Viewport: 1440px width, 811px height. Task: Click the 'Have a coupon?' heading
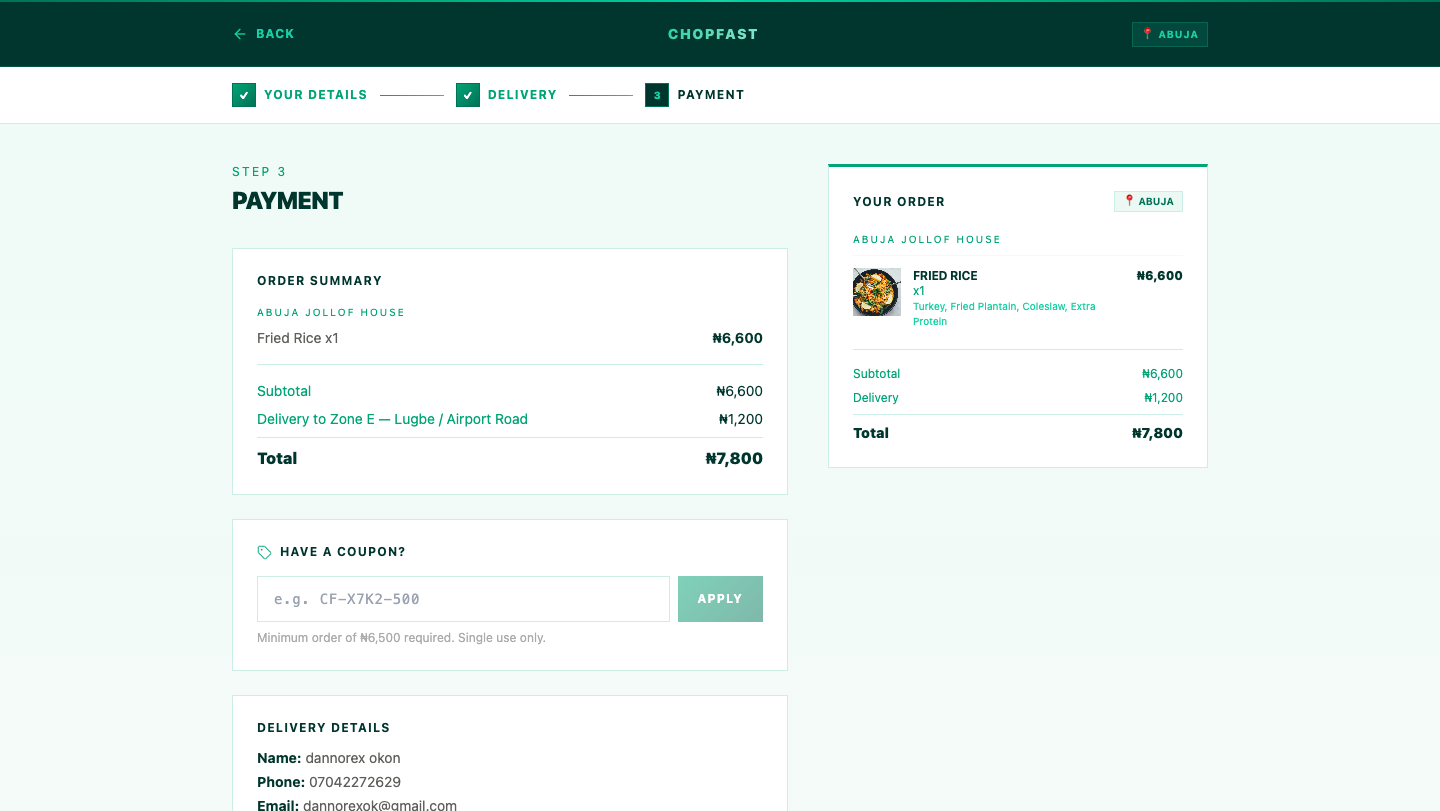(x=343, y=552)
